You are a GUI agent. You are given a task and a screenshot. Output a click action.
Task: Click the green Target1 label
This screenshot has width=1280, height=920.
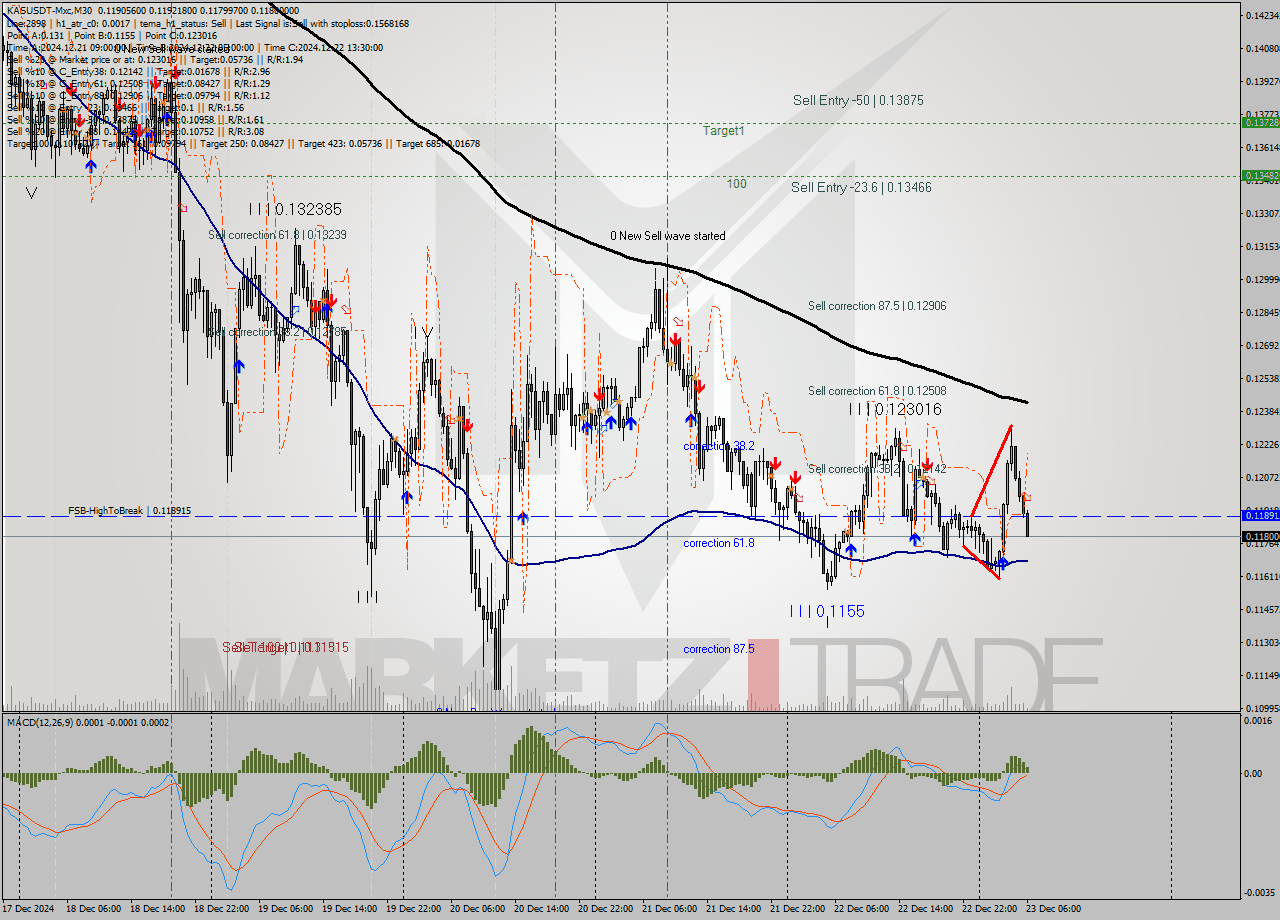point(723,130)
